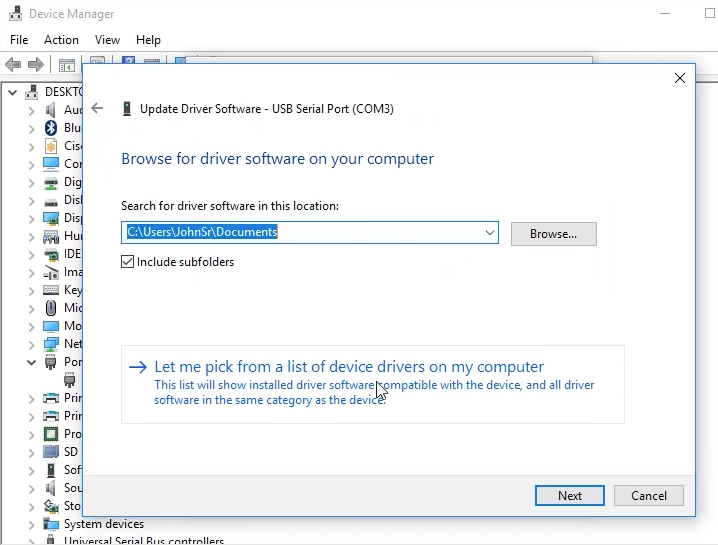The image size is (718, 545).
Task: Open the Action menu
Action: click(x=61, y=40)
